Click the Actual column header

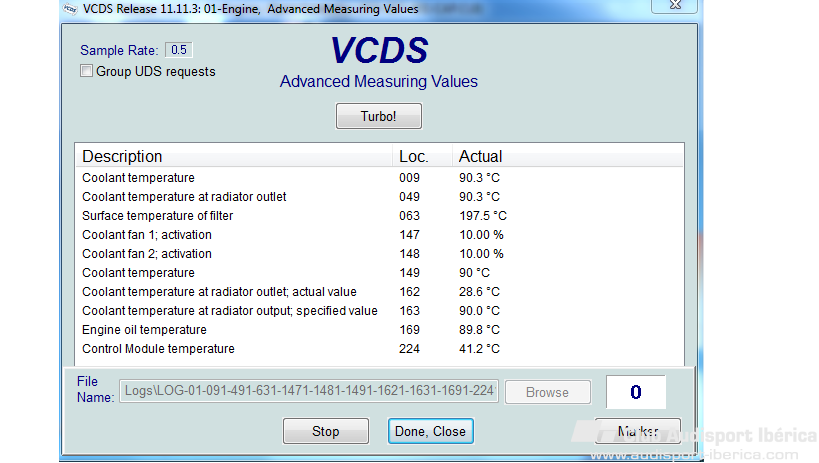[x=567, y=156]
